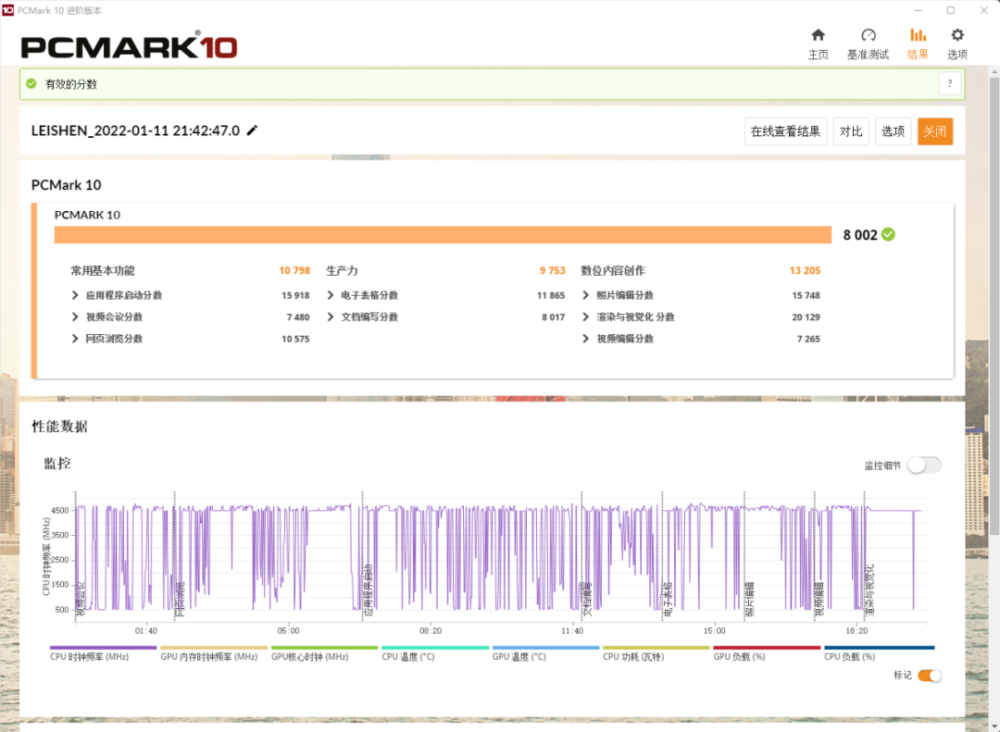
Task: Toggle the 监控细节 monitoring details switch
Action: 924,465
